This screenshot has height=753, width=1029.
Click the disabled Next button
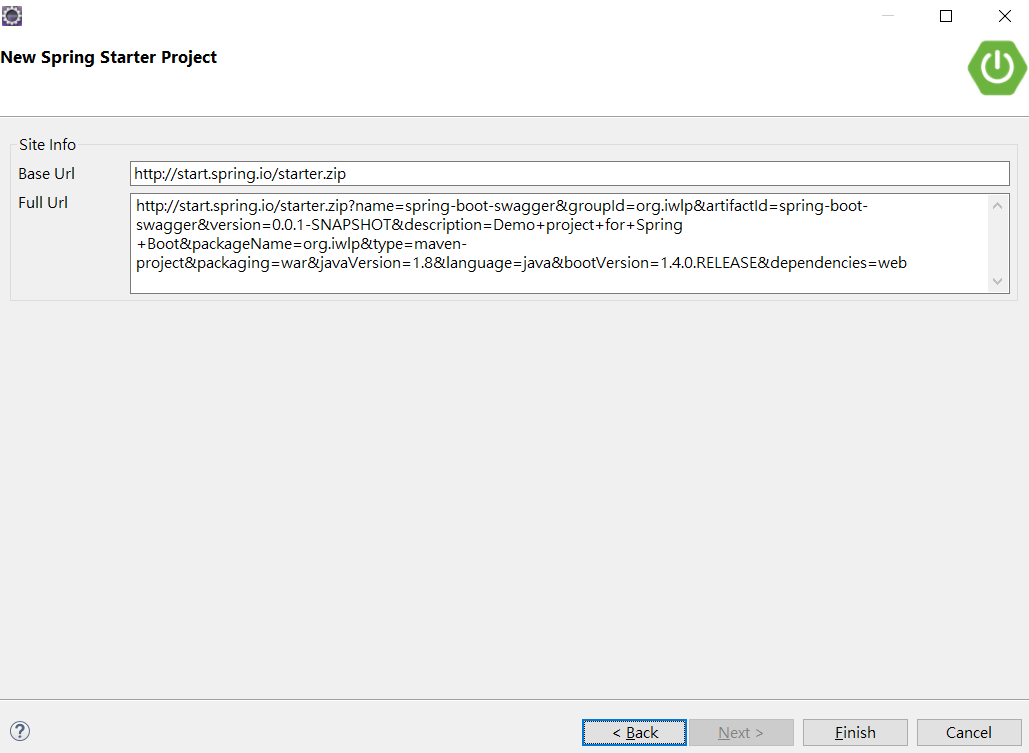tap(741, 732)
